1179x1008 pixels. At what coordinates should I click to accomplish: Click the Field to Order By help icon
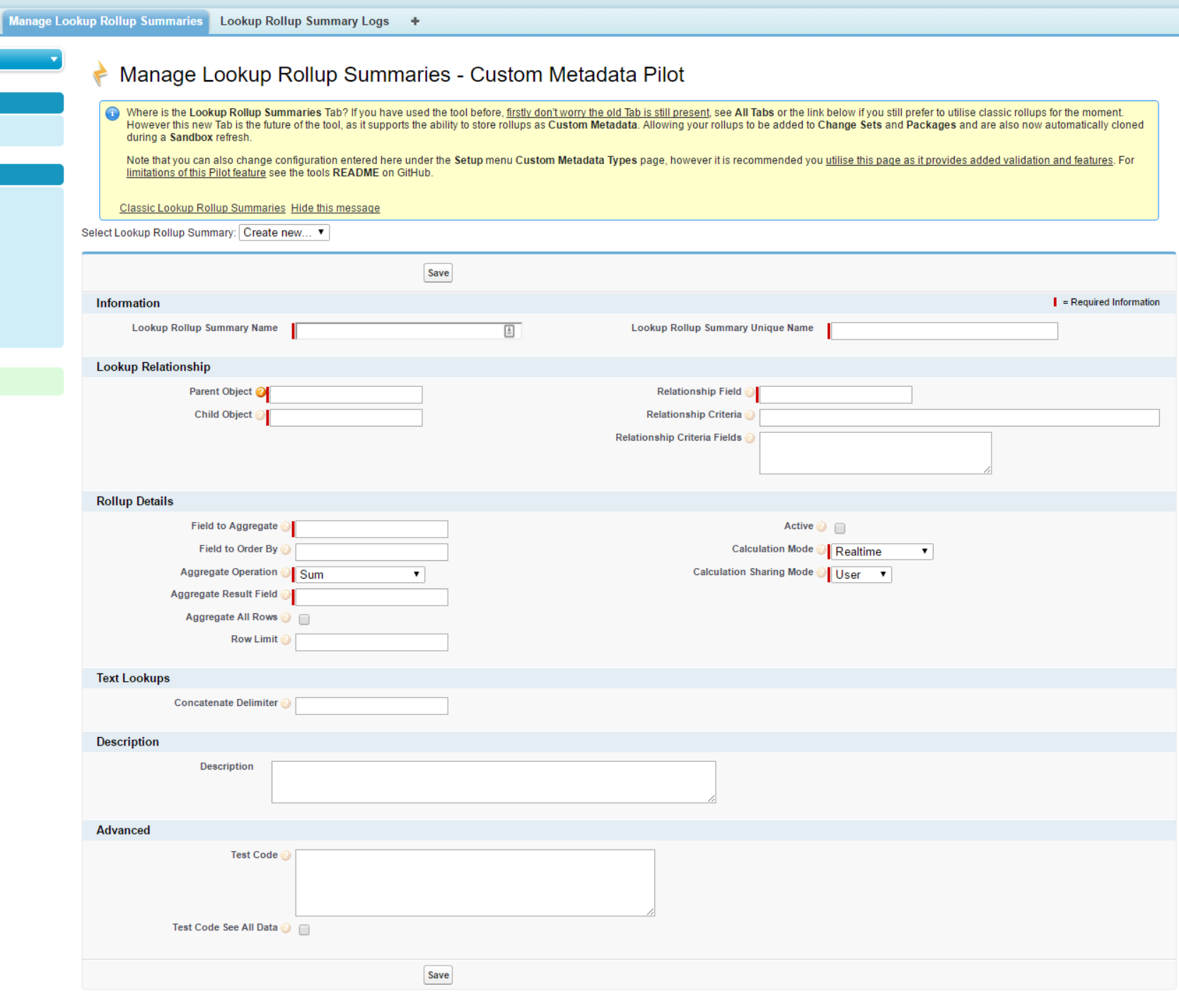(x=286, y=550)
